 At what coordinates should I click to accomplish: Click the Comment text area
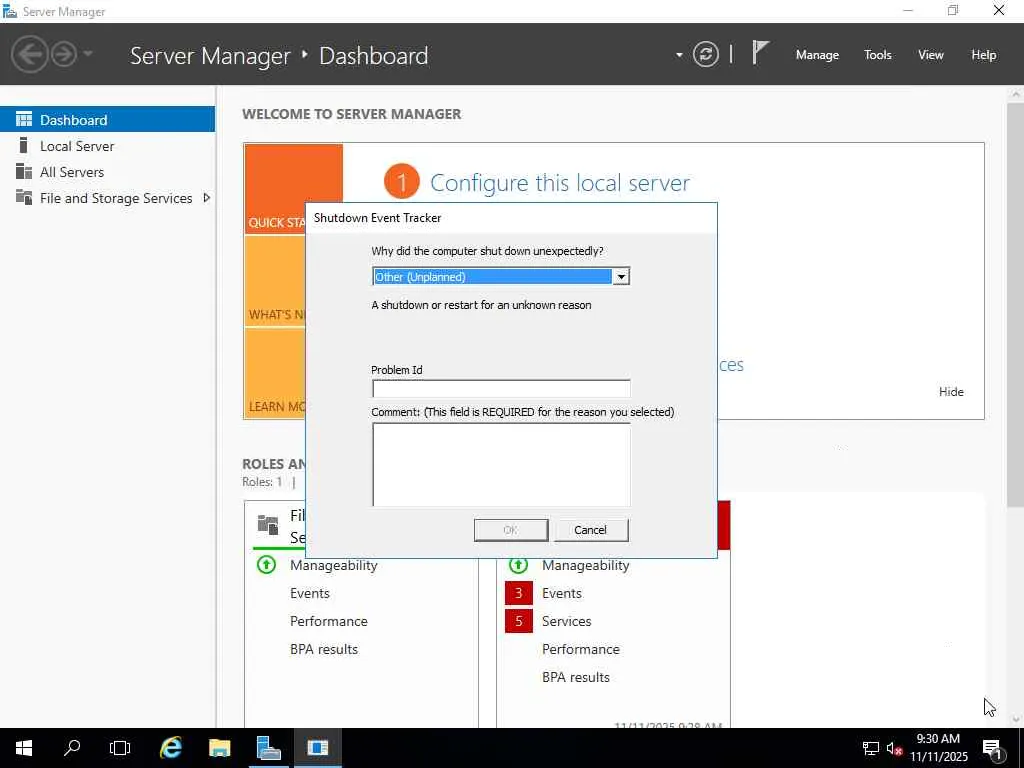coord(501,464)
